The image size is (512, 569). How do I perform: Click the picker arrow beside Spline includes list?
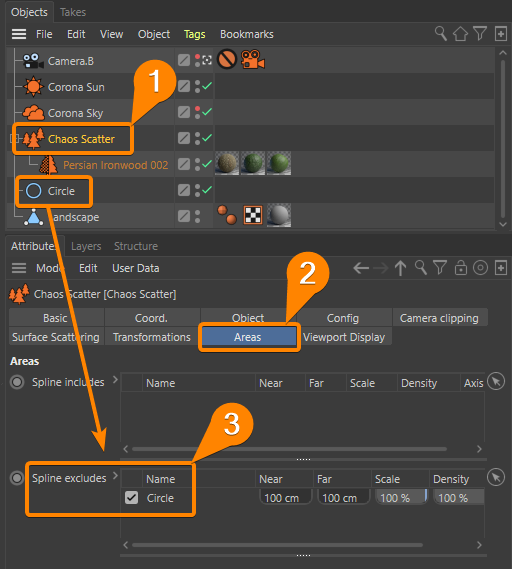point(496,381)
